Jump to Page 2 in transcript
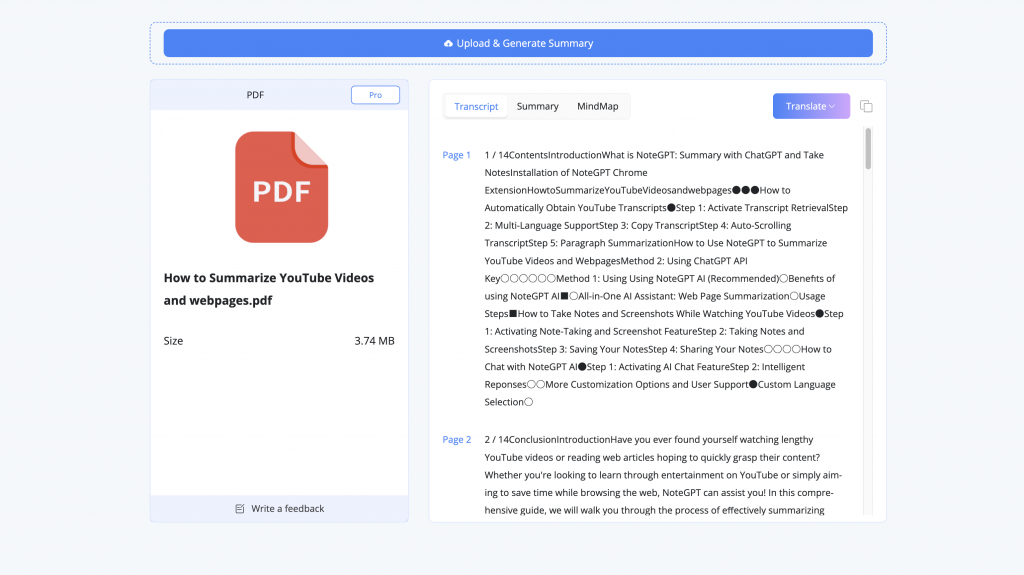The image size is (1024, 575). 456,440
